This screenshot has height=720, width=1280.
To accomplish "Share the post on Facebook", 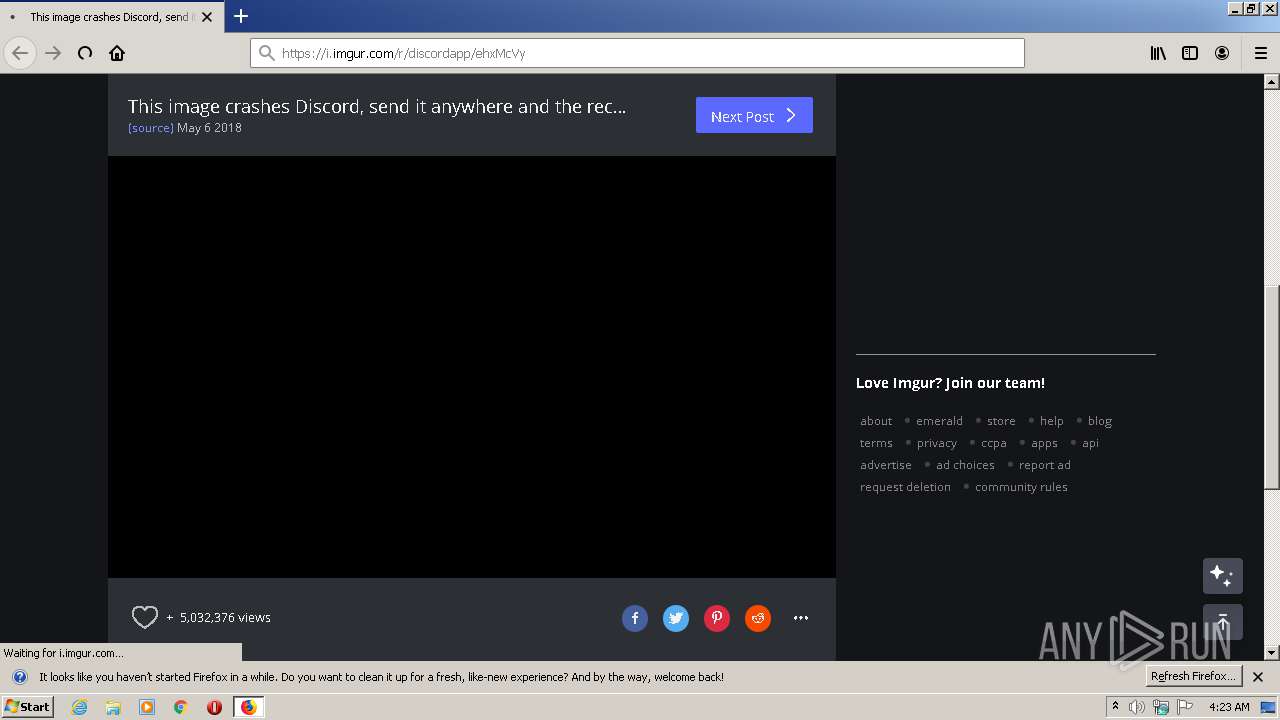I will (x=635, y=618).
